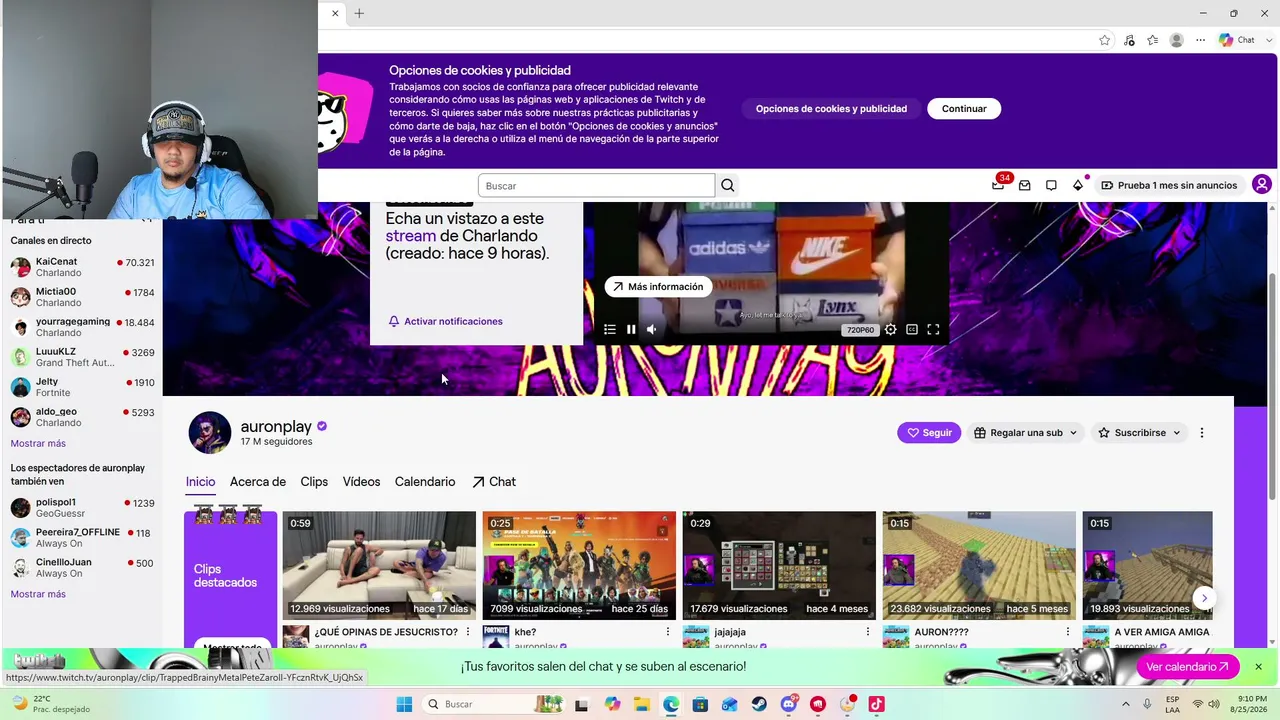The width and height of the screenshot is (1280, 720).
Task: Switch to the Acerca de tab
Action: [x=258, y=482]
